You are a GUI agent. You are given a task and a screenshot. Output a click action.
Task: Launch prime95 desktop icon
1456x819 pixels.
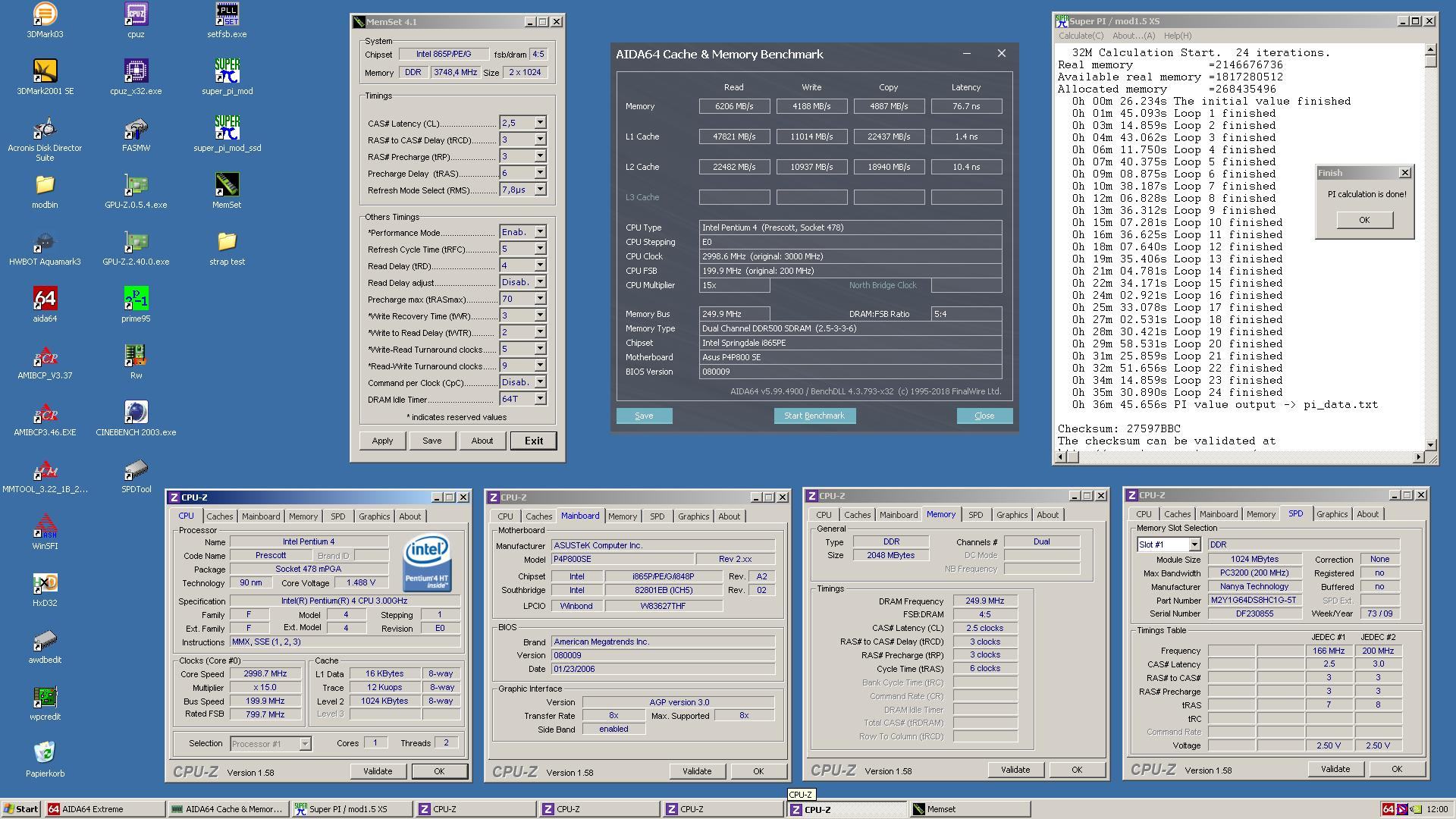click(x=136, y=304)
